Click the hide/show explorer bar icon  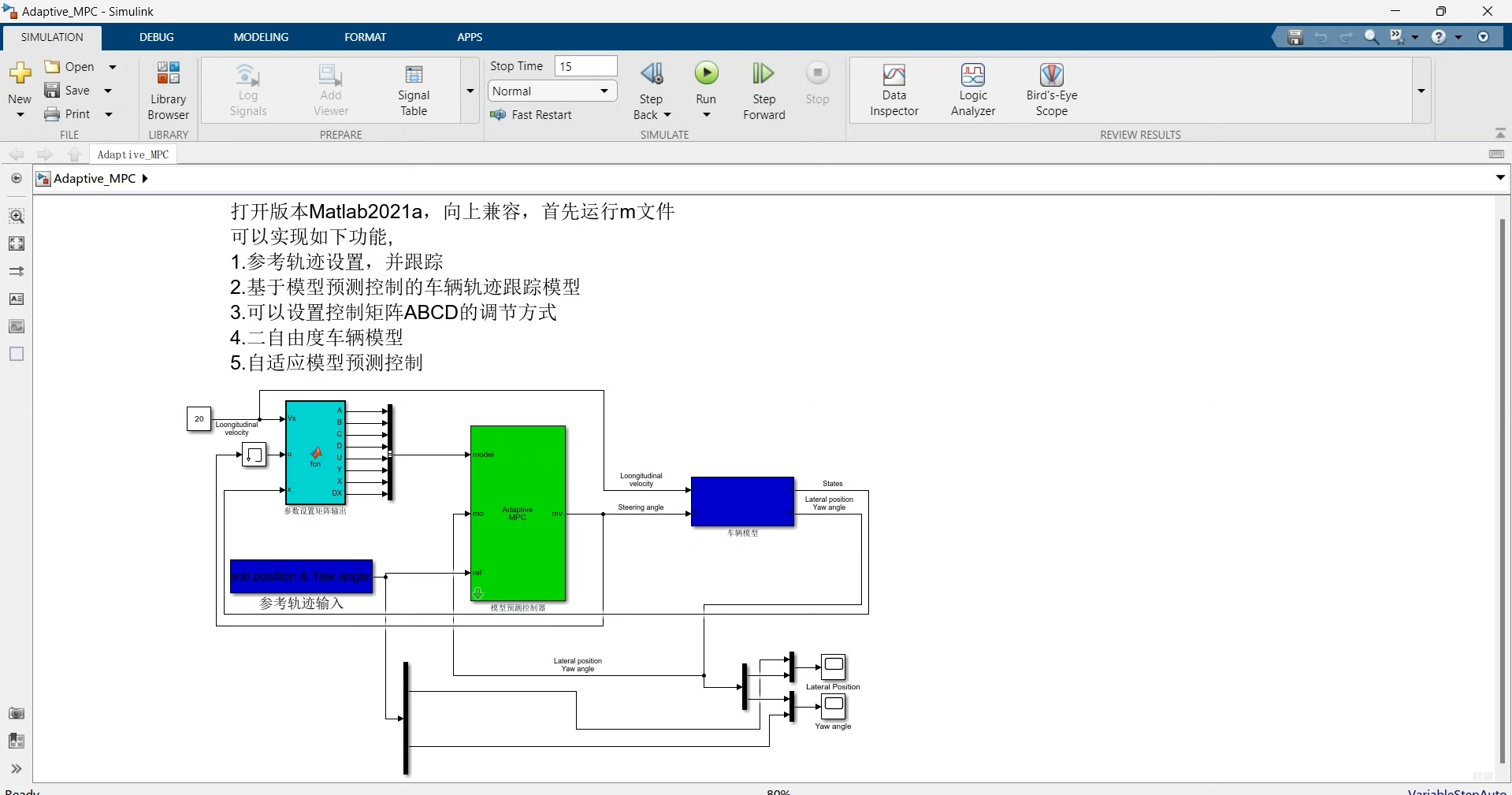click(x=17, y=178)
